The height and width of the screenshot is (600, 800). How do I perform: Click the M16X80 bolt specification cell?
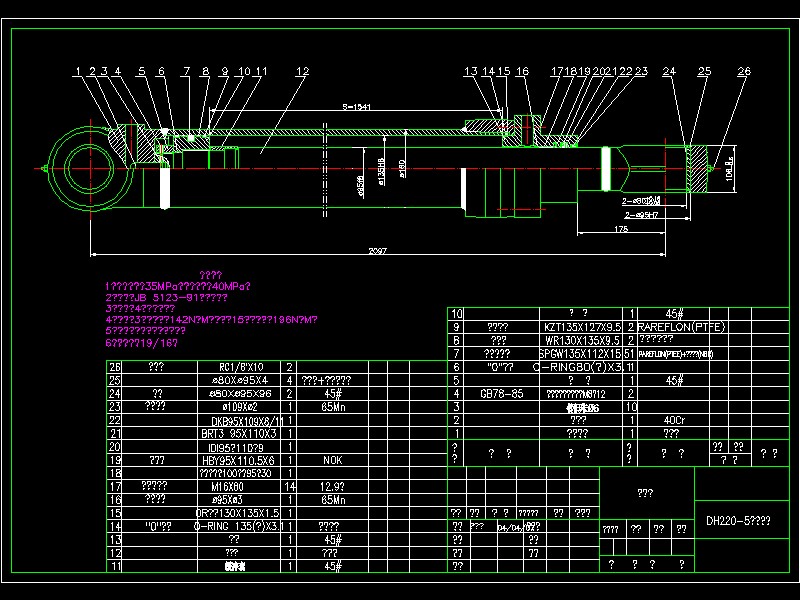click(230, 486)
